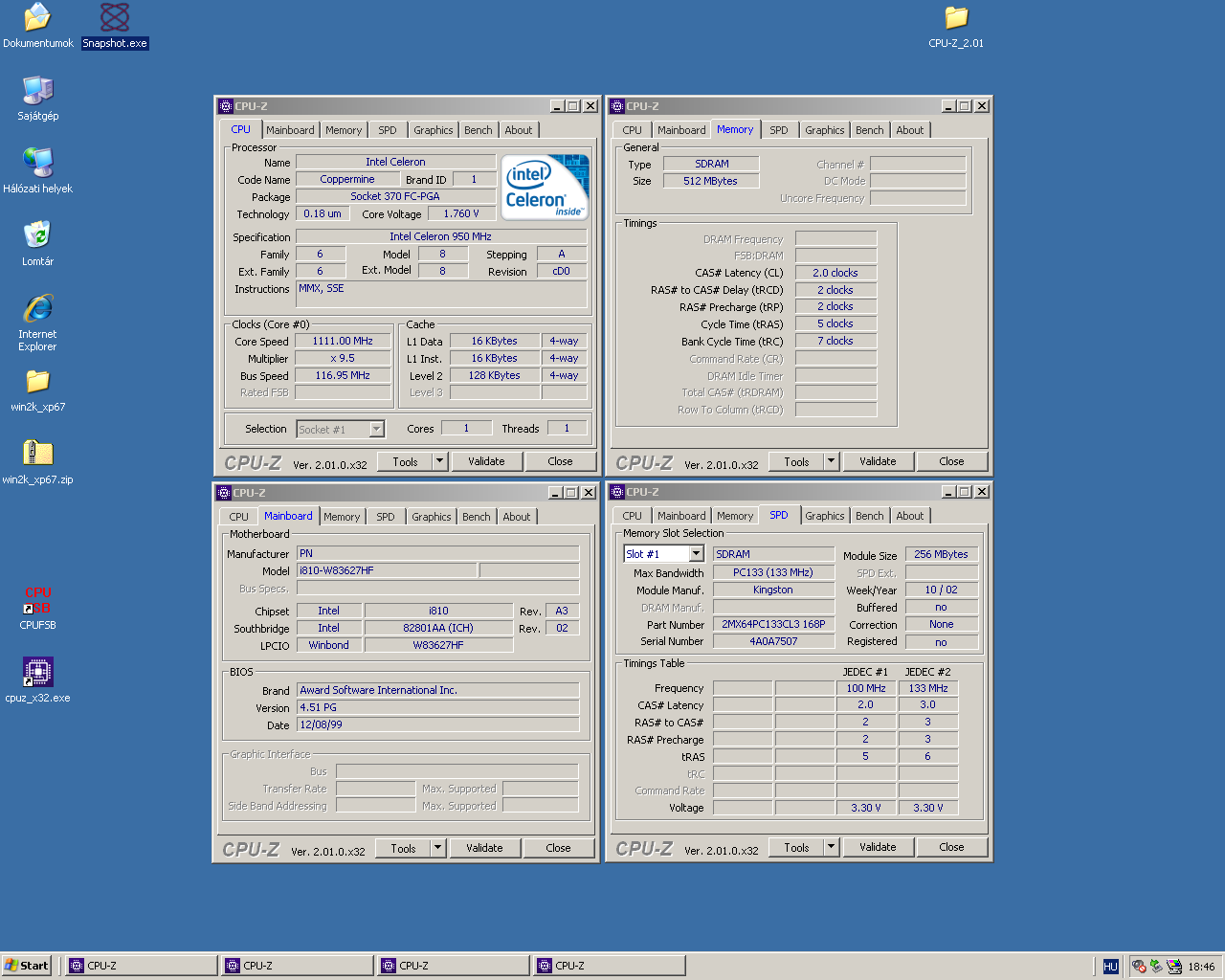Expand Tools dropdown arrow in Memory tab window

[832, 461]
